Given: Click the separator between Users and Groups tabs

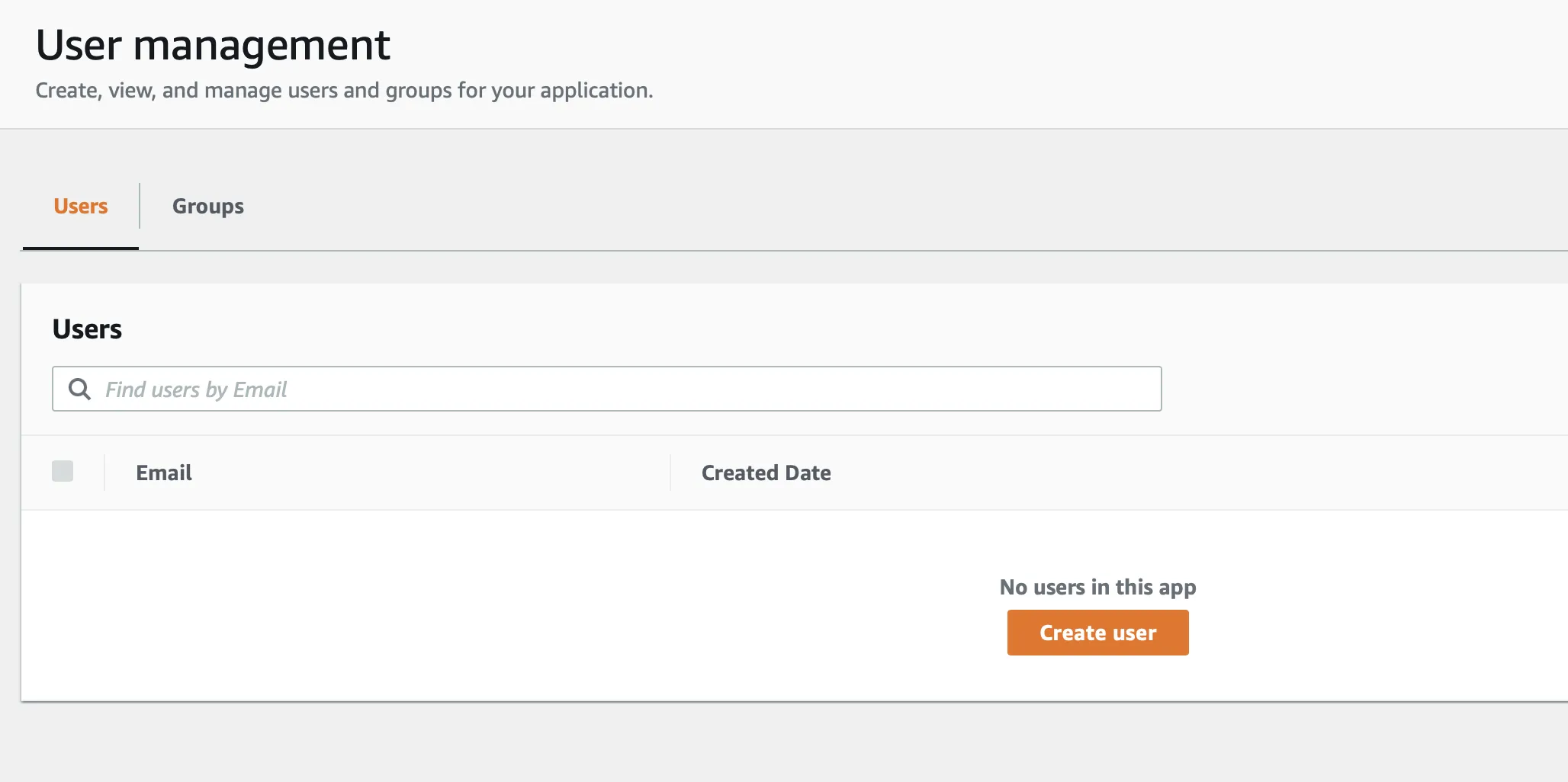Looking at the screenshot, I should (x=140, y=206).
